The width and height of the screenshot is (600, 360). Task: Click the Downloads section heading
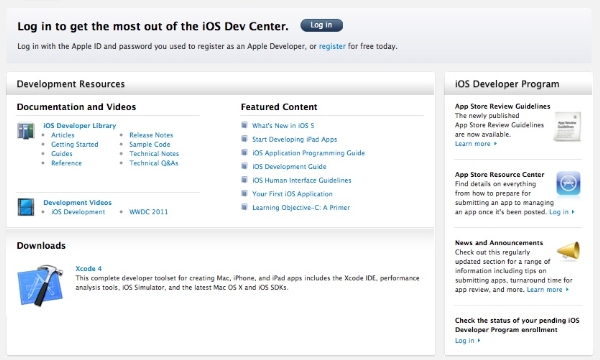coord(41,246)
